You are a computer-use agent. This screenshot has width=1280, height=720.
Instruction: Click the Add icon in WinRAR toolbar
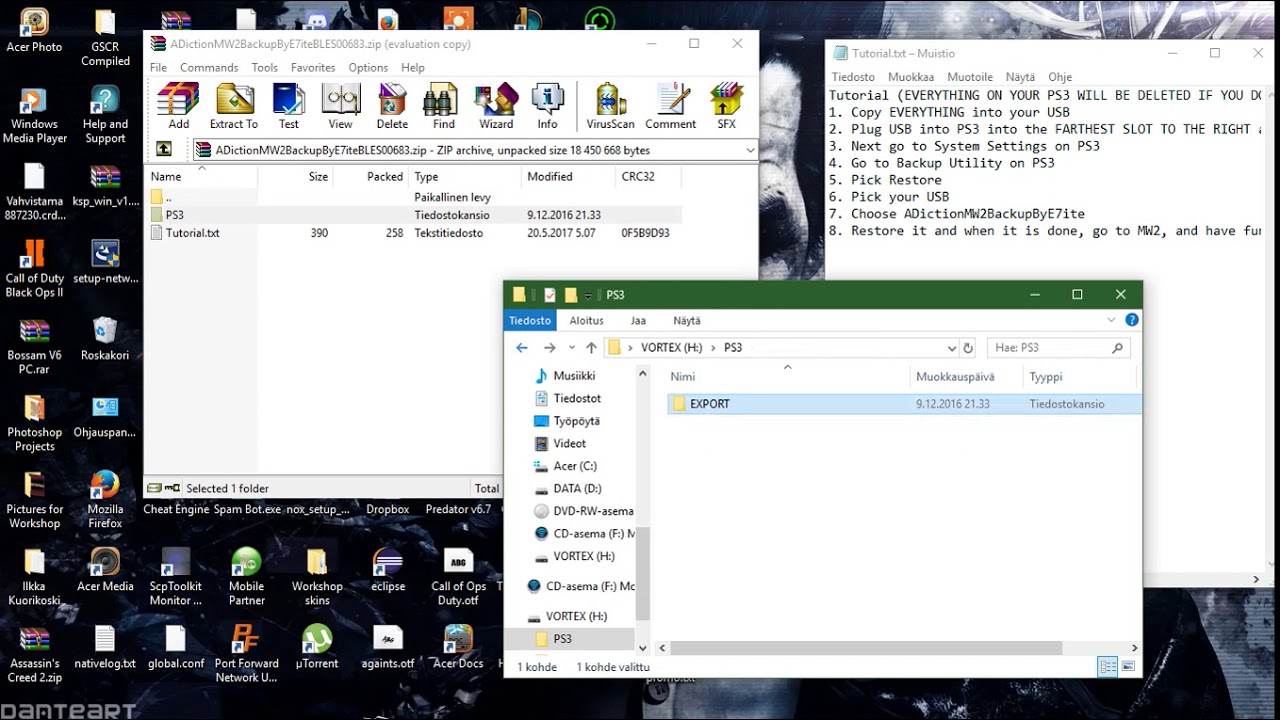click(x=178, y=106)
